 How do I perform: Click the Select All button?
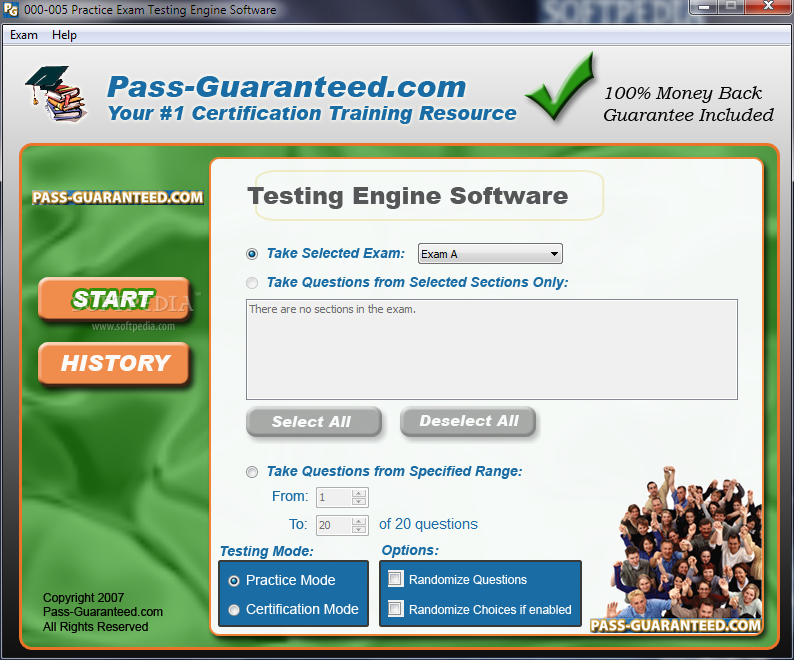(x=314, y=421)
